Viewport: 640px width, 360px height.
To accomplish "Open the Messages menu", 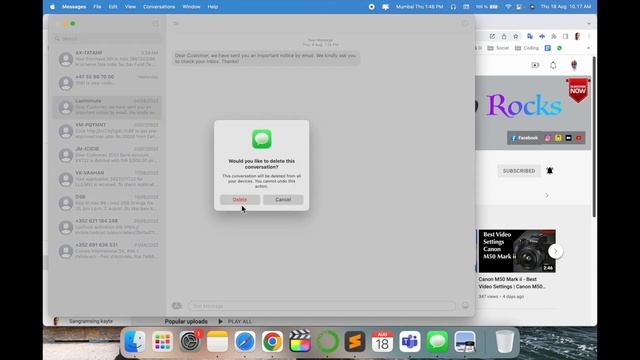I will (74, 7).
